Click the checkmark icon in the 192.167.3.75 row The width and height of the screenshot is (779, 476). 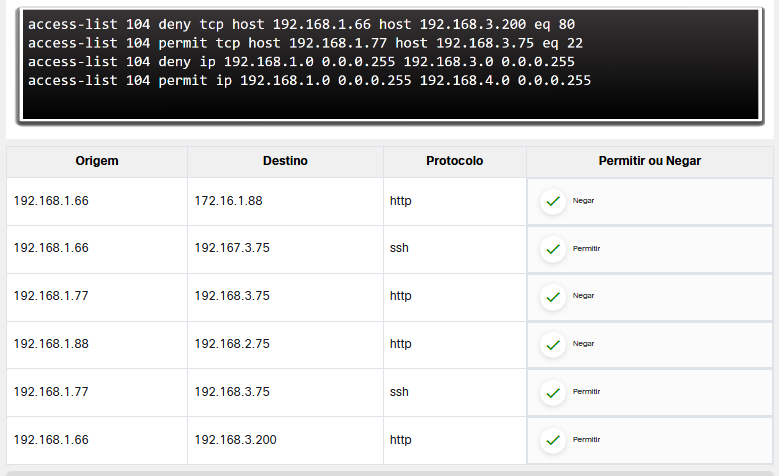click(x=553, y=249)
